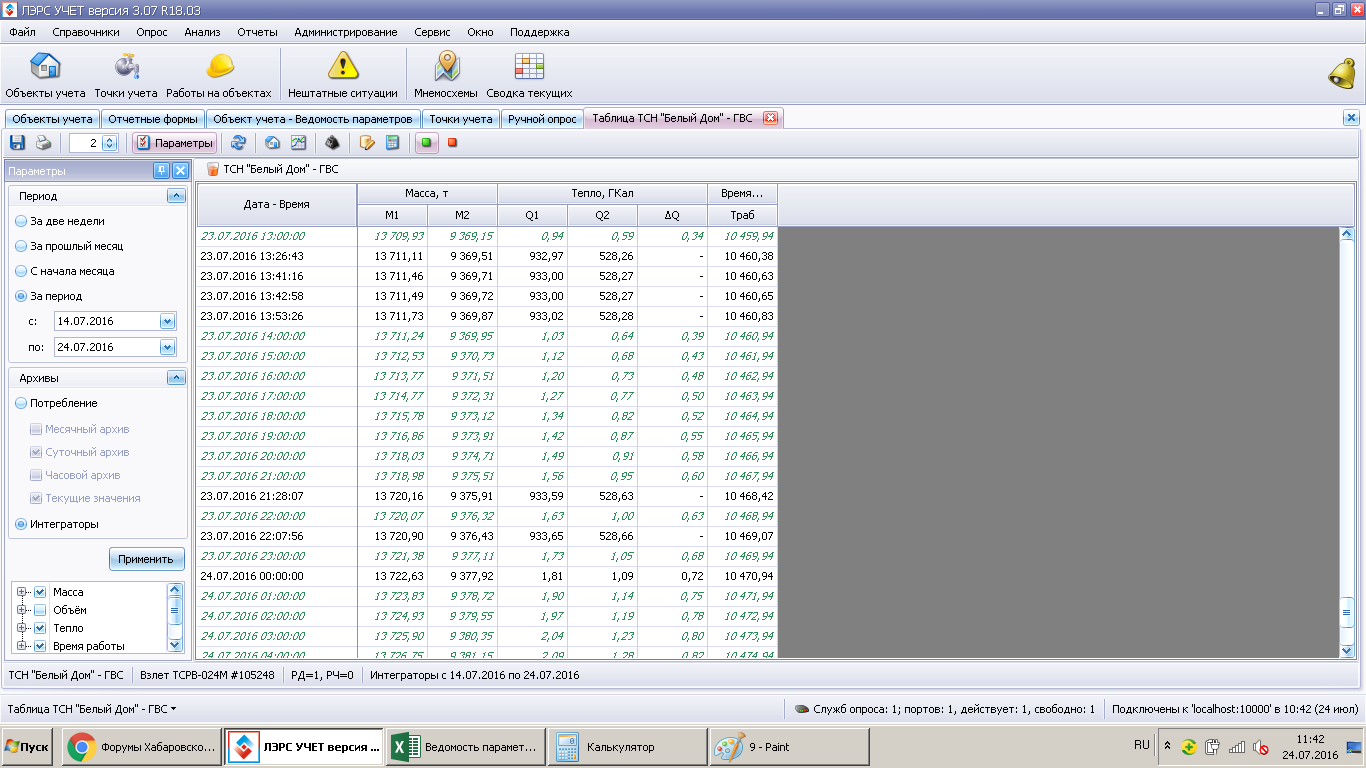Open 9 - Paint from the taskbar
This screenshot has height=768, width=1366.
tap(789, 747)
